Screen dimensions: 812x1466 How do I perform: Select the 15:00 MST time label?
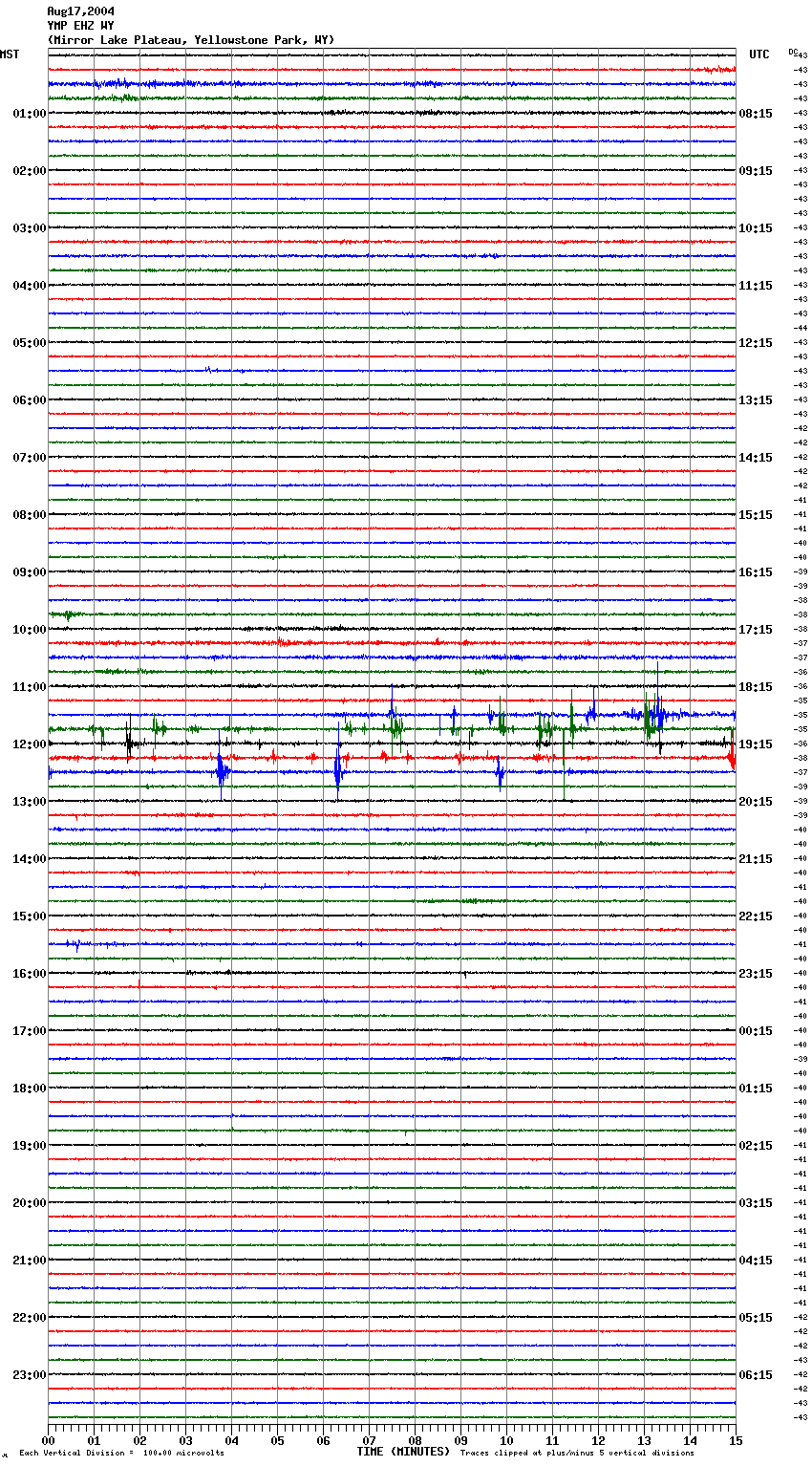(x=30, y=916)
